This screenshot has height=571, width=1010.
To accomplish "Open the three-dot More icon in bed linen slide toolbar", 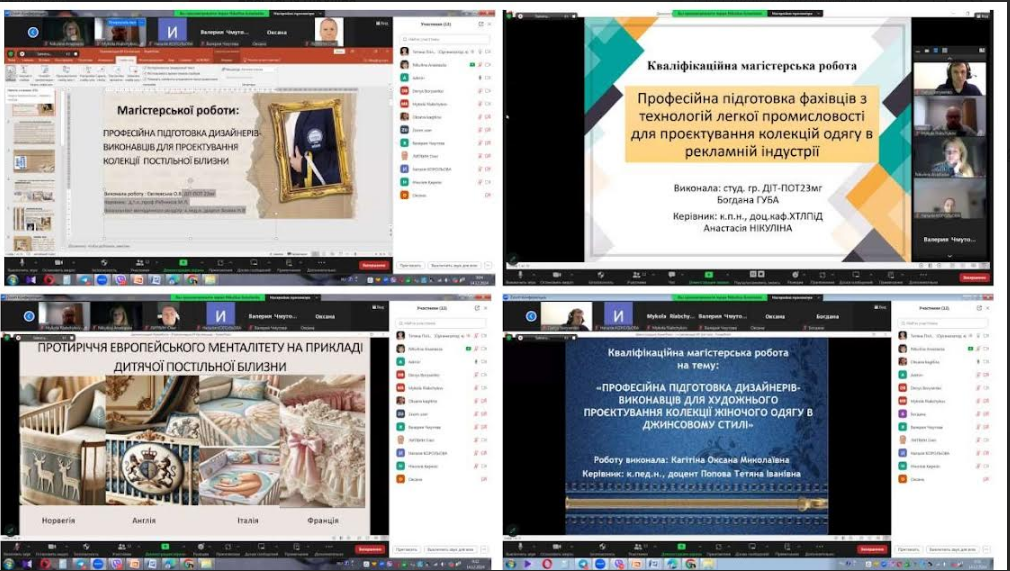I will click(x=321, y=262).
